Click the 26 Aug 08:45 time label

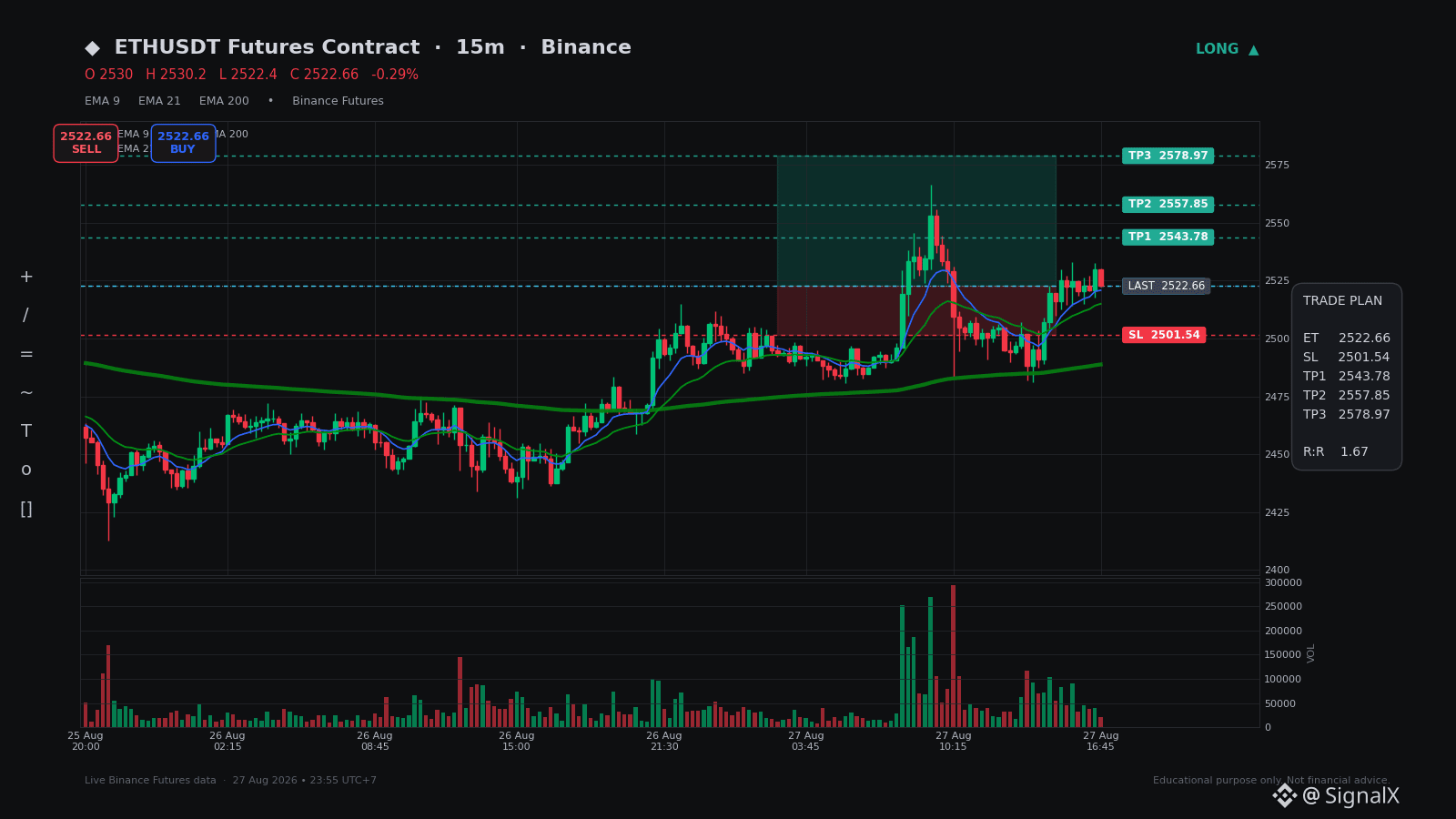(375, 742)
